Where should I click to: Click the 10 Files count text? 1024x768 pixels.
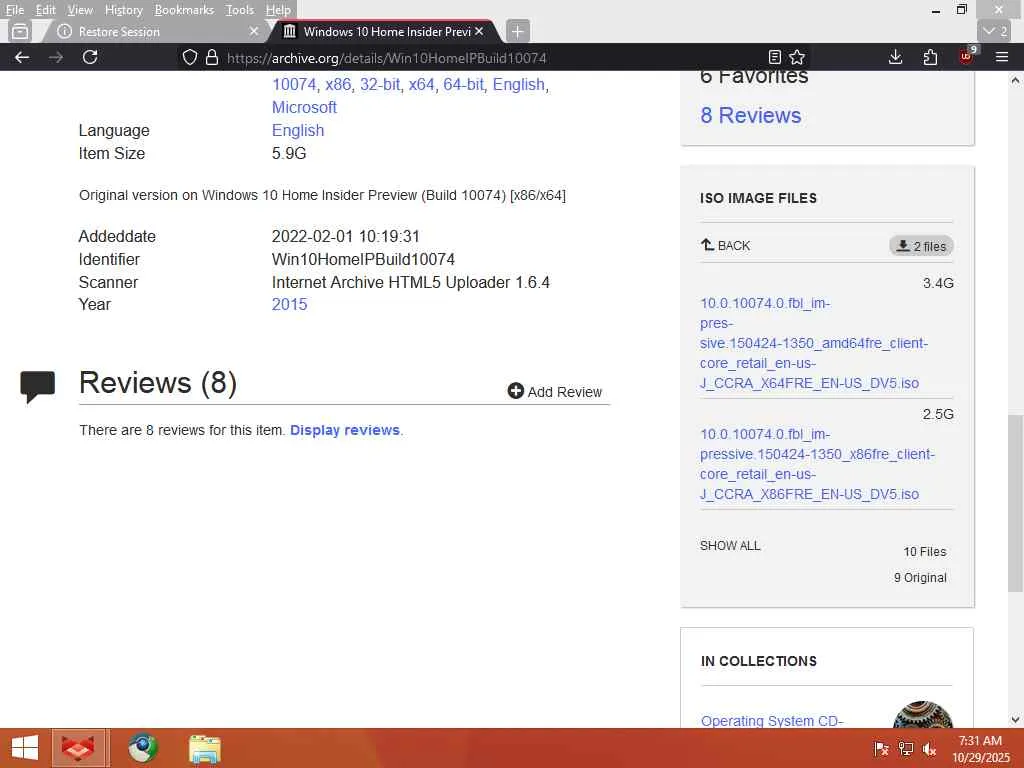(x=925, y=552)
